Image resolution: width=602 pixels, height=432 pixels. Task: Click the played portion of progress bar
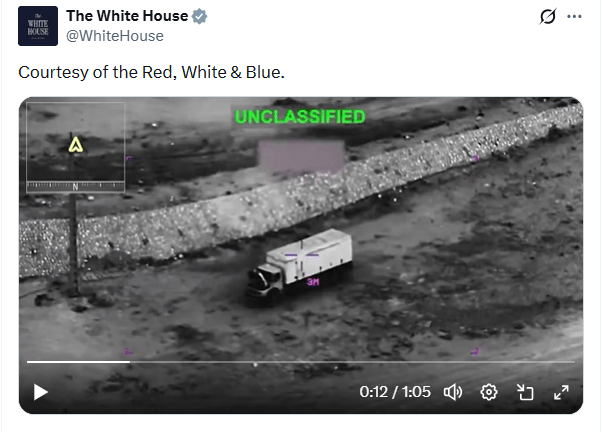point(78,362)
